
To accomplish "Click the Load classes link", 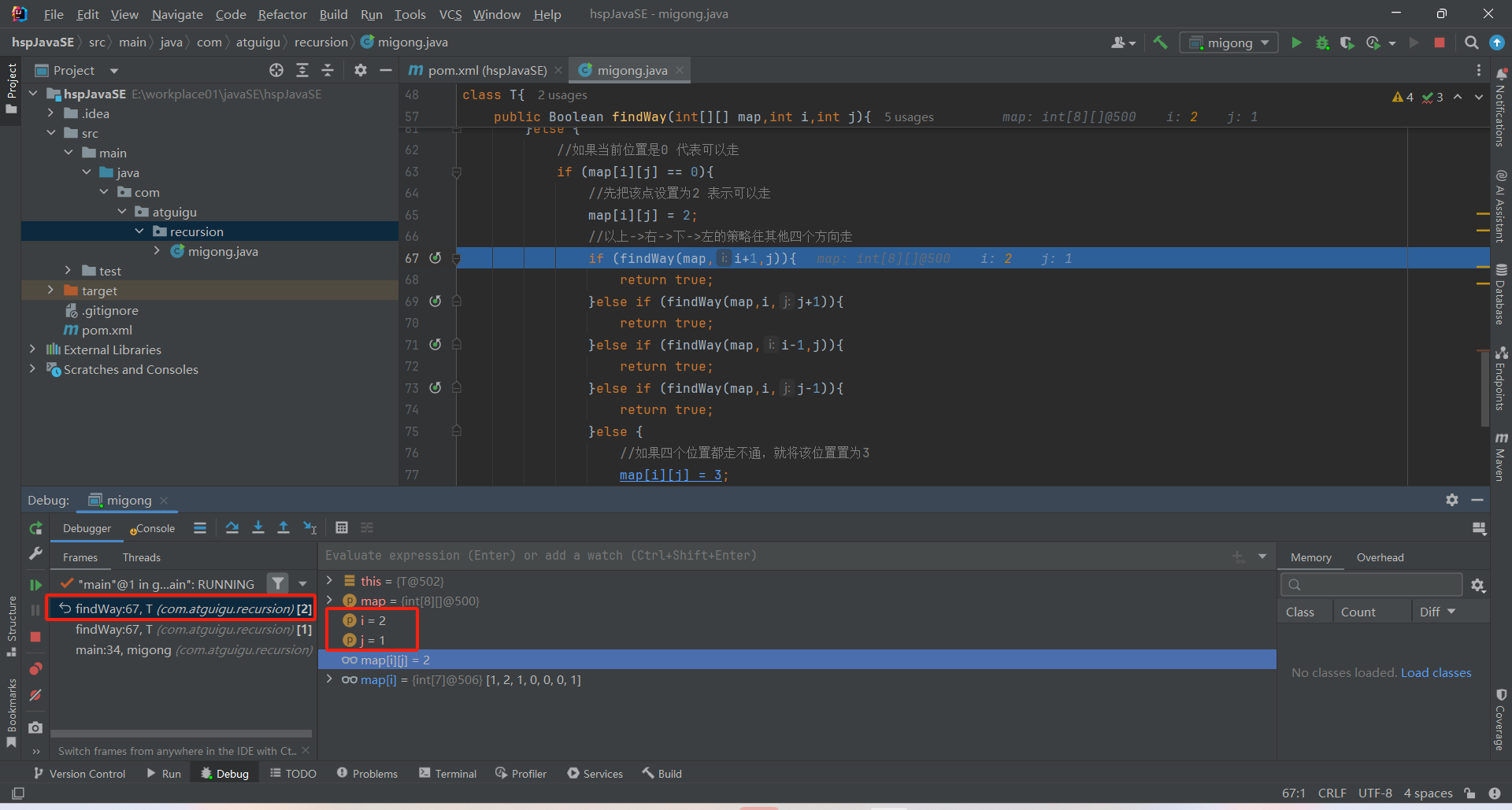I will pos(1436,673).
